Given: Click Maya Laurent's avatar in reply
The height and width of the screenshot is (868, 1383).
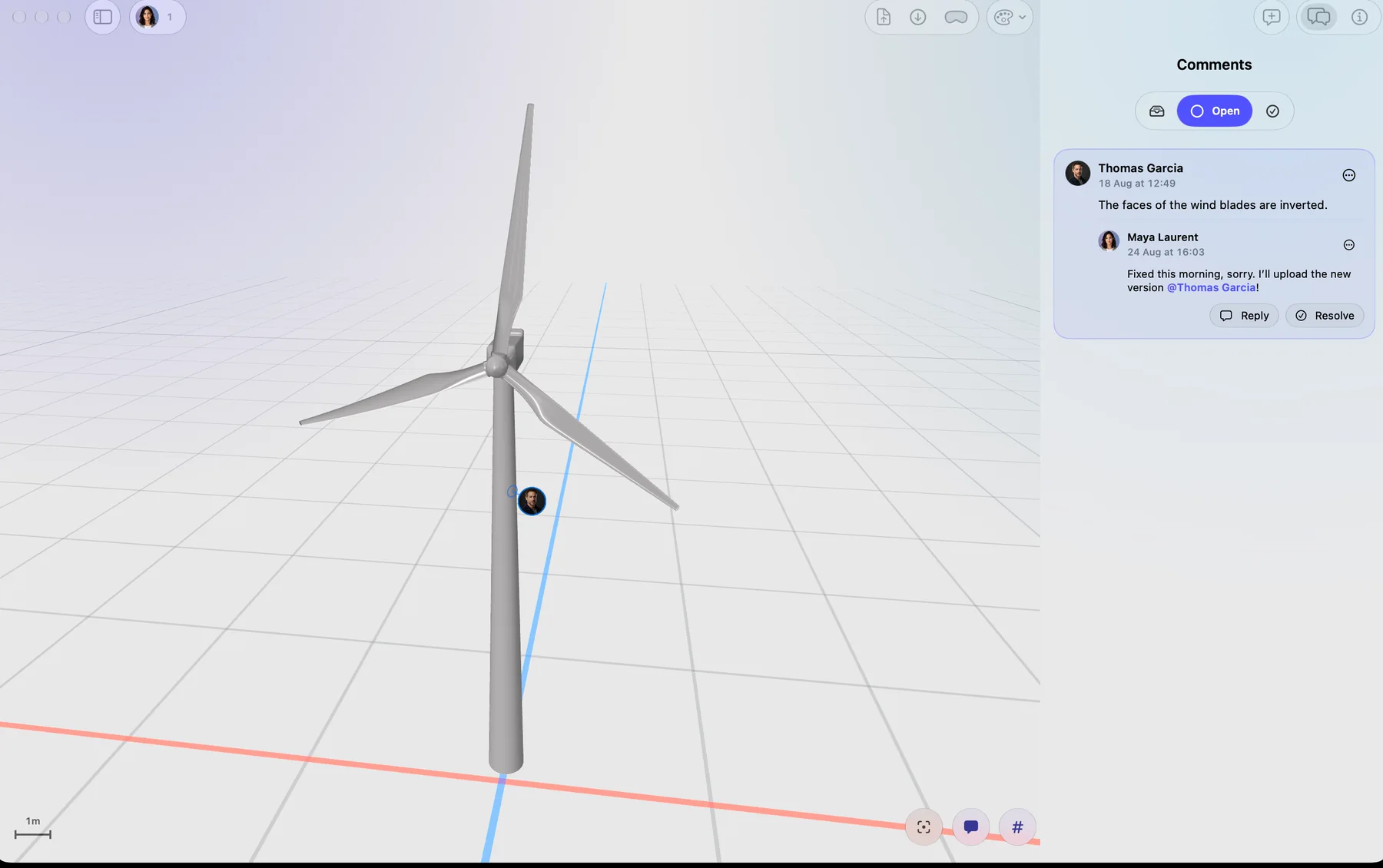Looking at the screenshot, I should point(1109,241).
